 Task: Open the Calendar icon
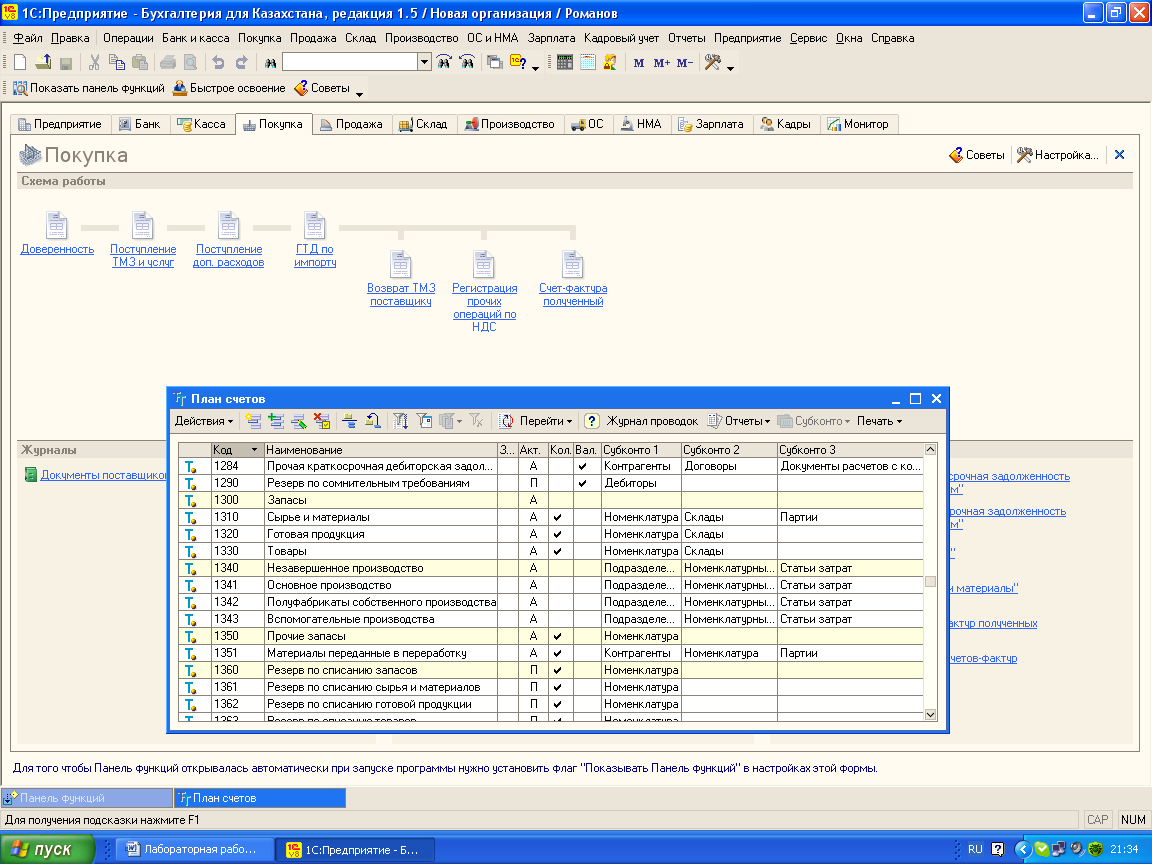point(588,63)
